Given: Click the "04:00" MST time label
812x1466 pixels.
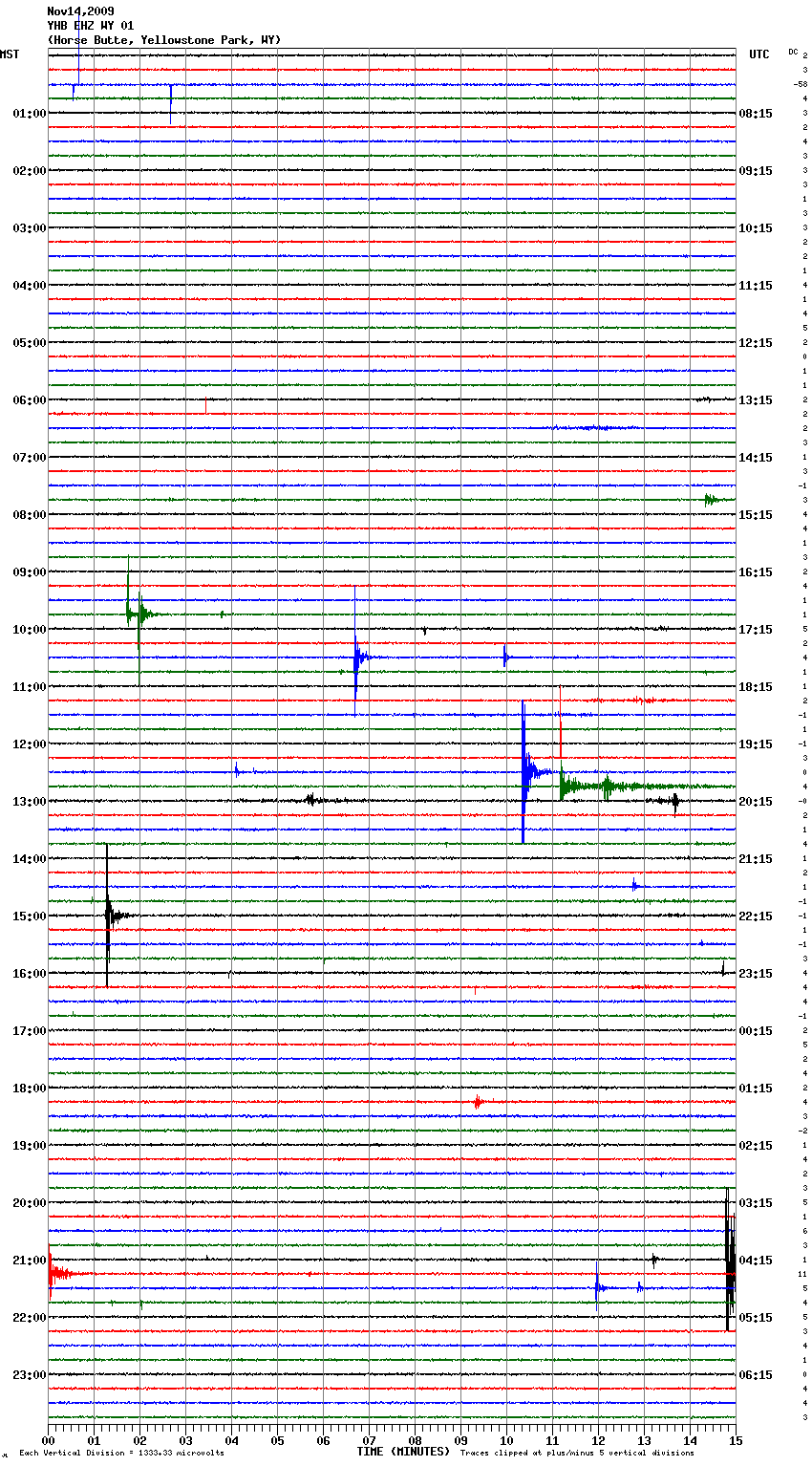Looking at the screenshot, I should click(x=29, y=286).
